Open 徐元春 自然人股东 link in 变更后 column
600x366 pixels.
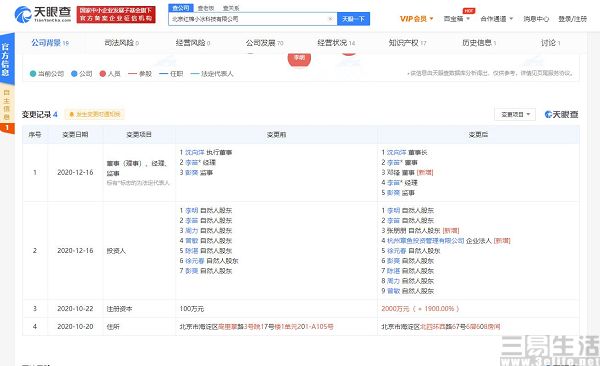[x=396, y=251]
